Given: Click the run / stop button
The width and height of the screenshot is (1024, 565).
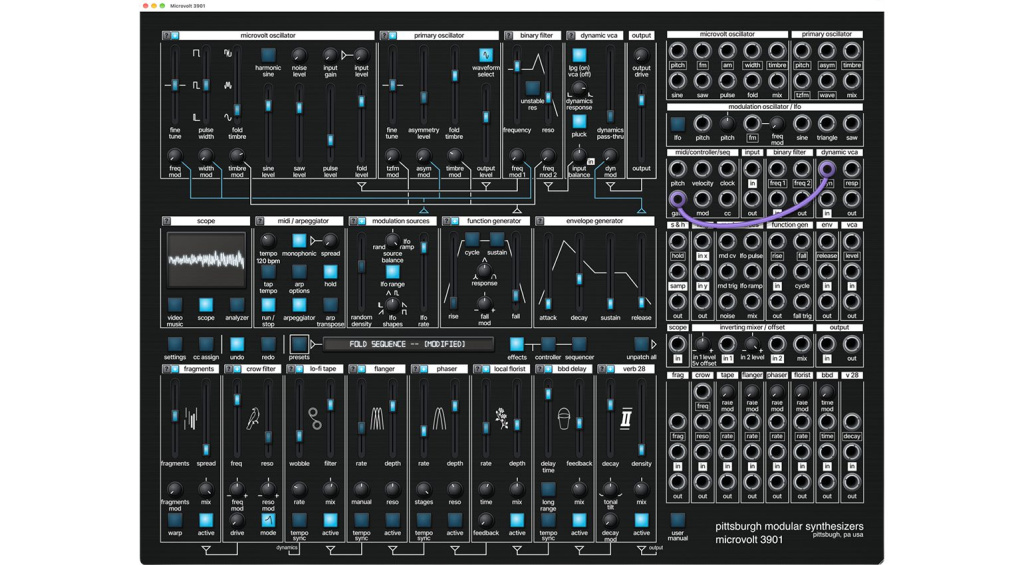Looking at the screenshot, I should tap(268, 304).
